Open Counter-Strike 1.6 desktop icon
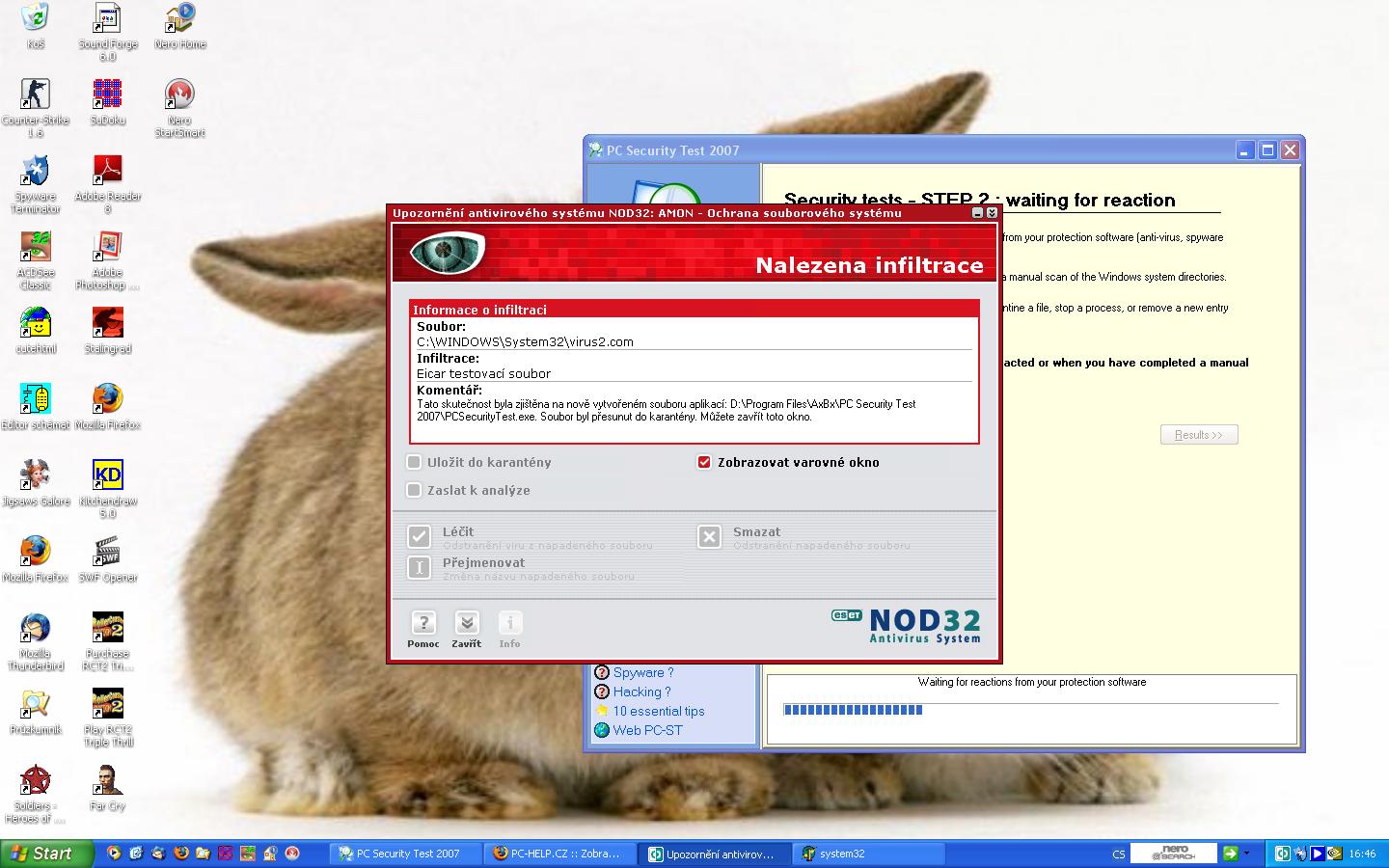This screenshot has height=868, width=1389. point(36,108)
